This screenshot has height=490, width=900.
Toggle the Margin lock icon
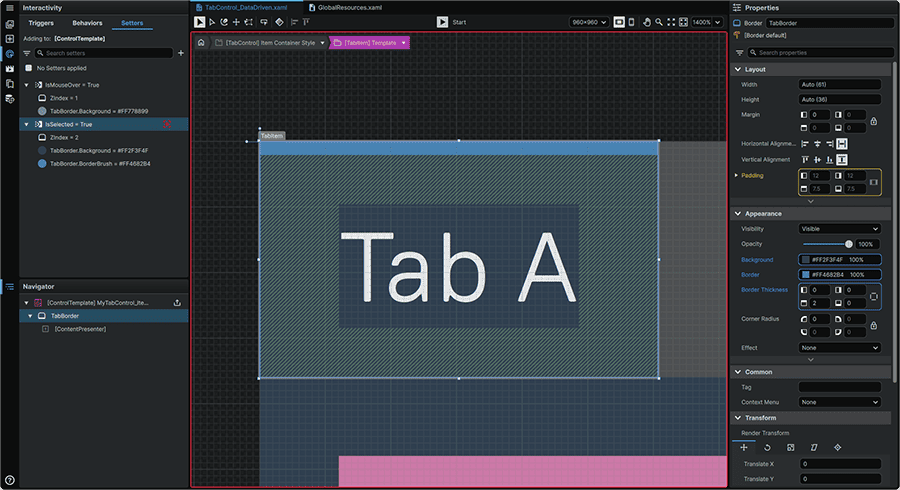coord(874,121)
